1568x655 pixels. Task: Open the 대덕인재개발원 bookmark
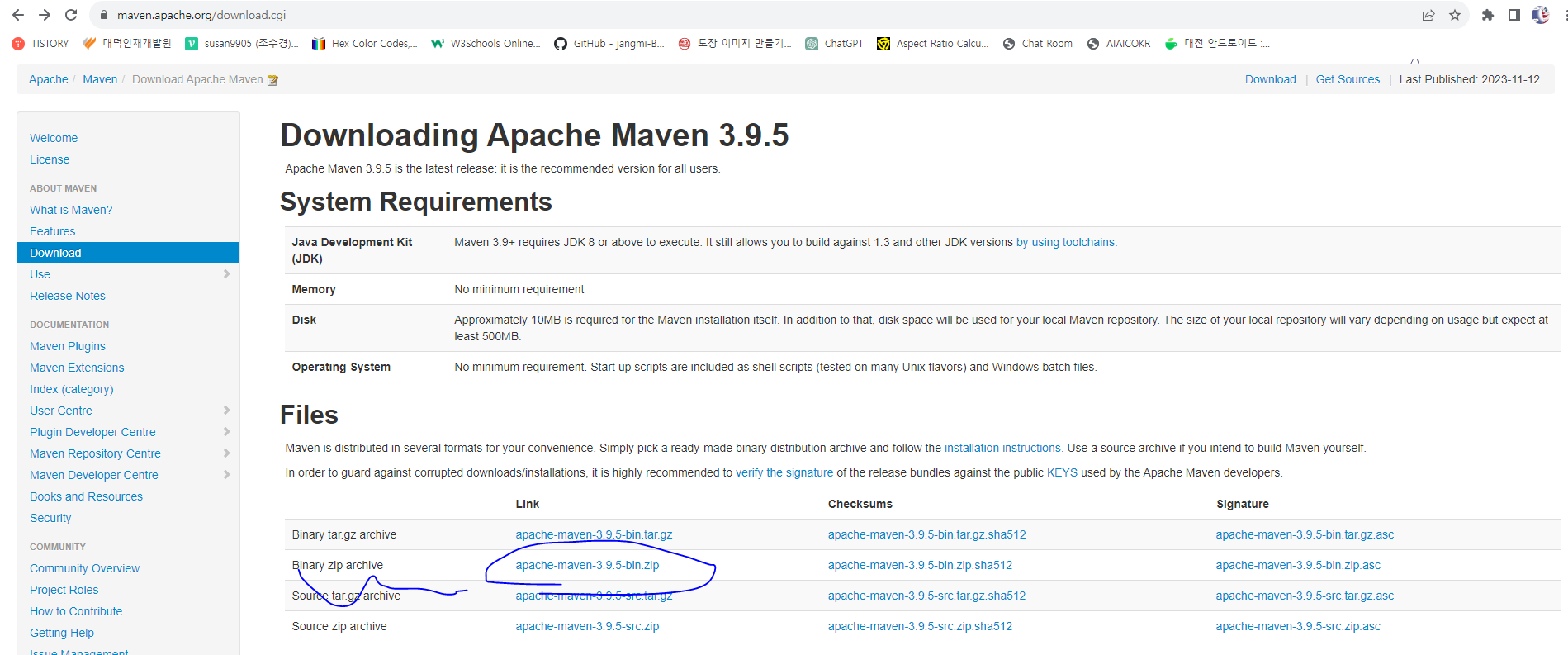click(x=127, y=44)
